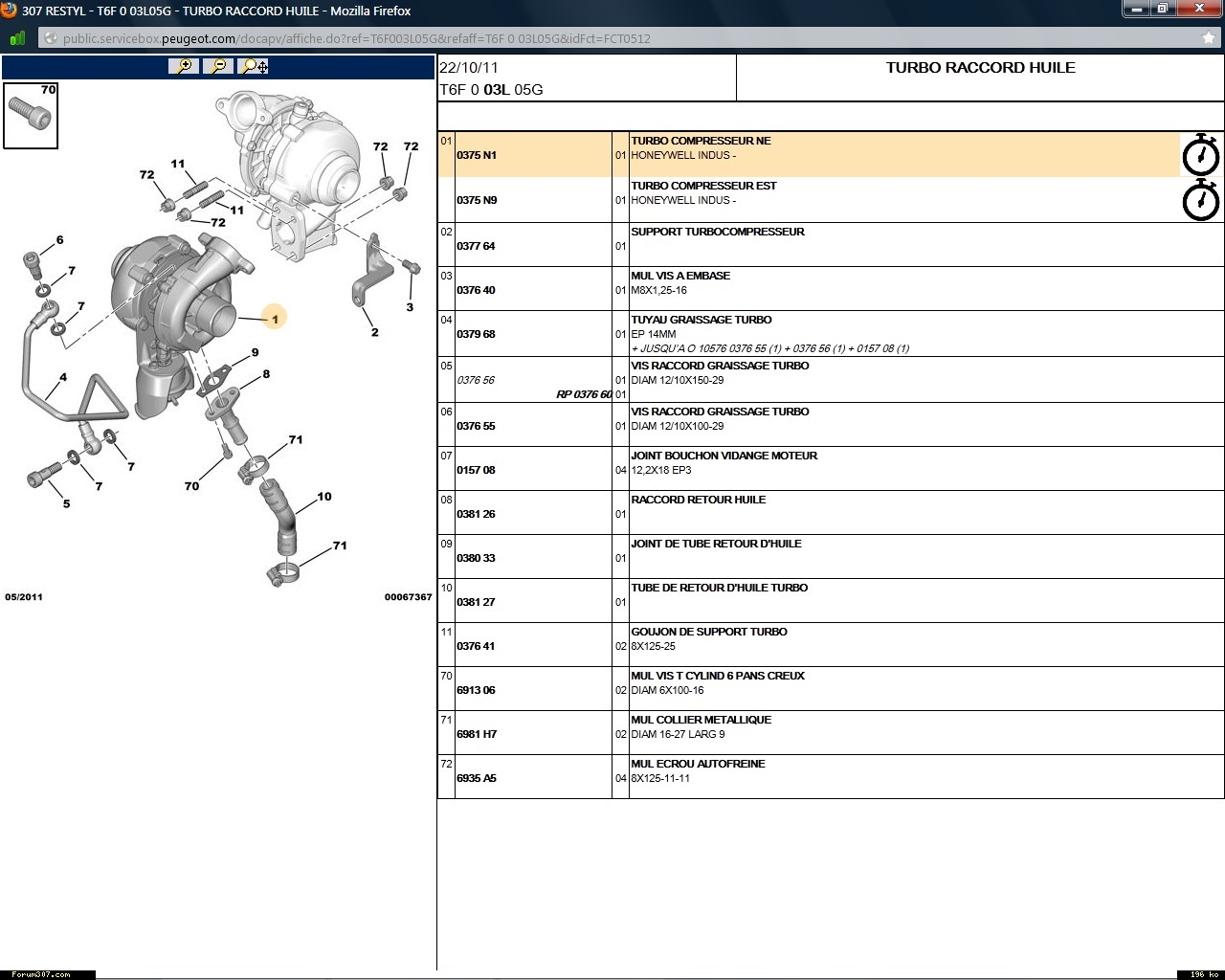Open replacement part RP 0376 60
Screen dimensions: 1225x980
pyautogui.click(x=584, y=394)
